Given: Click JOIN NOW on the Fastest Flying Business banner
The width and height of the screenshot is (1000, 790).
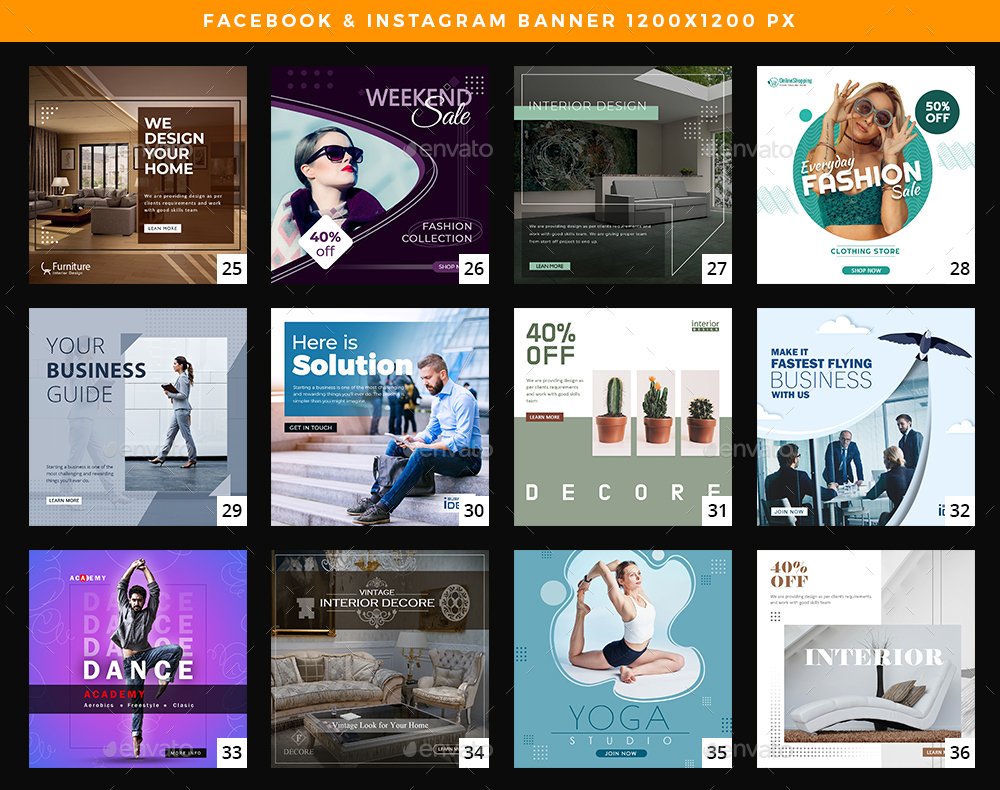Looking at the screenshot, I should [789, 513].
